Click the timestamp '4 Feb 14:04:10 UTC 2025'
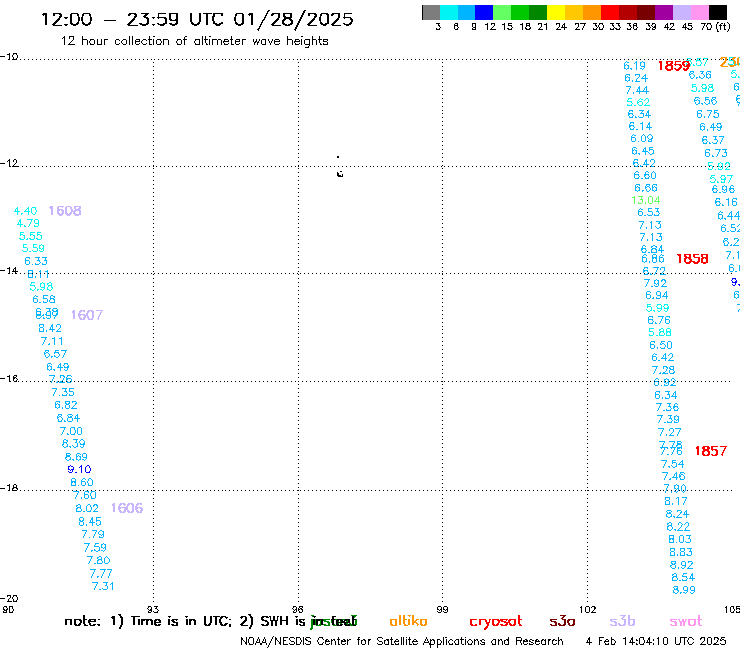This screenshot has height=650, width=740. point(656,641)
